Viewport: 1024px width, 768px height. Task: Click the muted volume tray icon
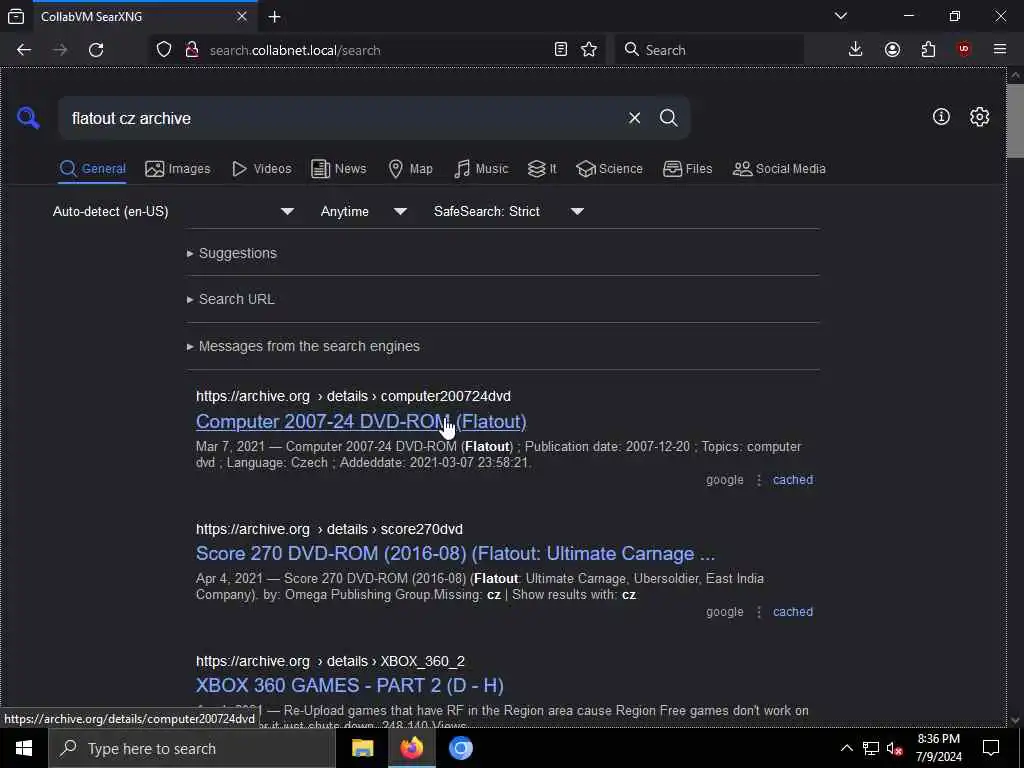tap(895, 748)
